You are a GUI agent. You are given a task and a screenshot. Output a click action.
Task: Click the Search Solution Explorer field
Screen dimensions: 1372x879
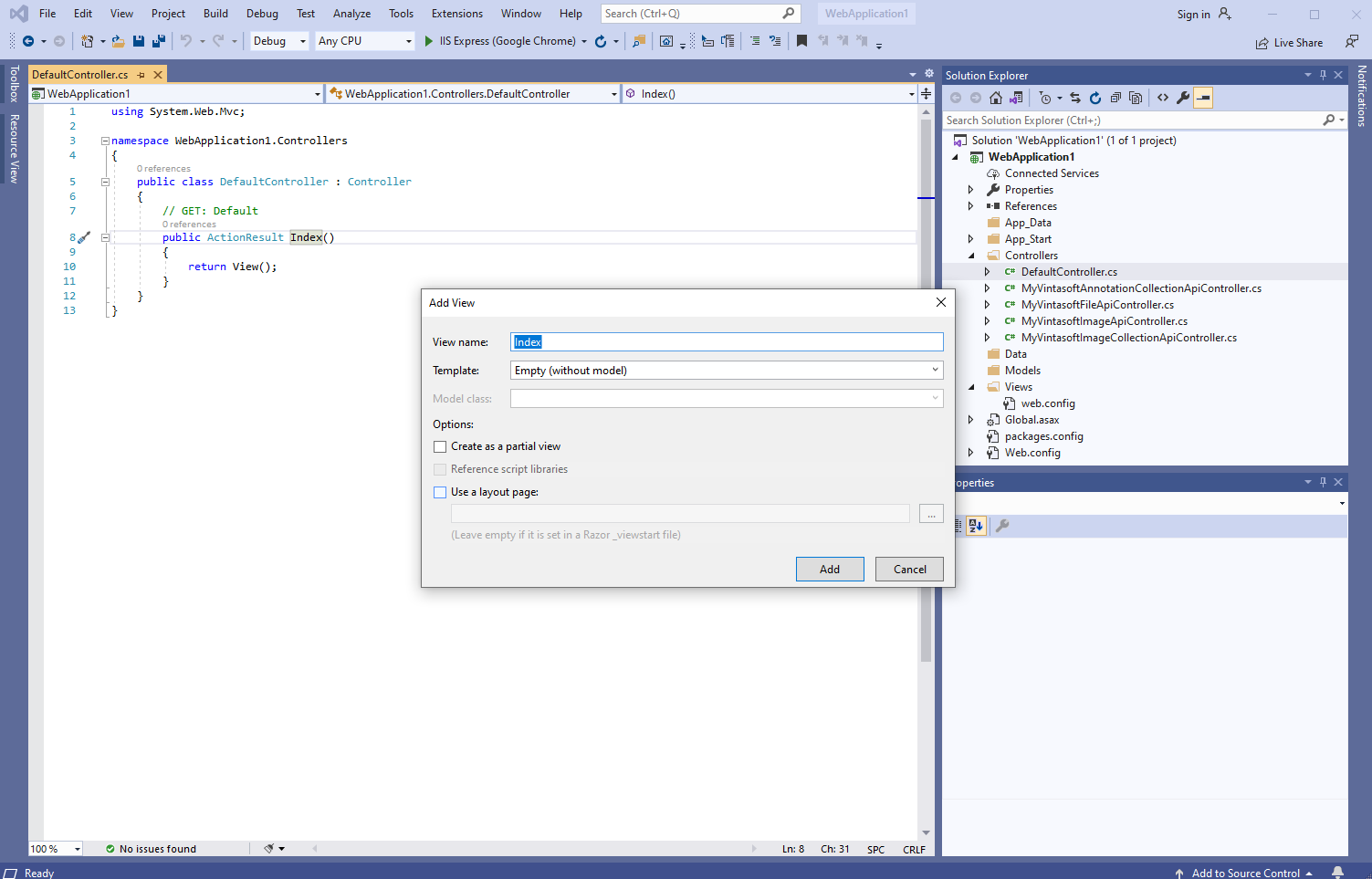(x=1132, y=120)
